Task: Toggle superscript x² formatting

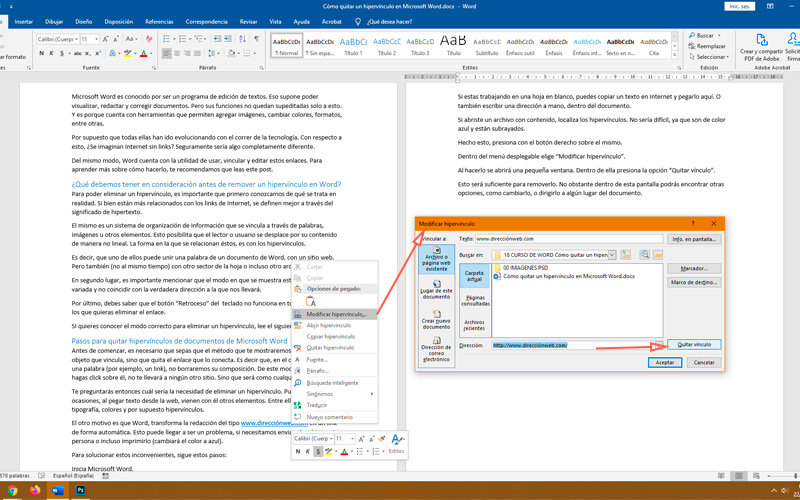Action: click(97, 53)
